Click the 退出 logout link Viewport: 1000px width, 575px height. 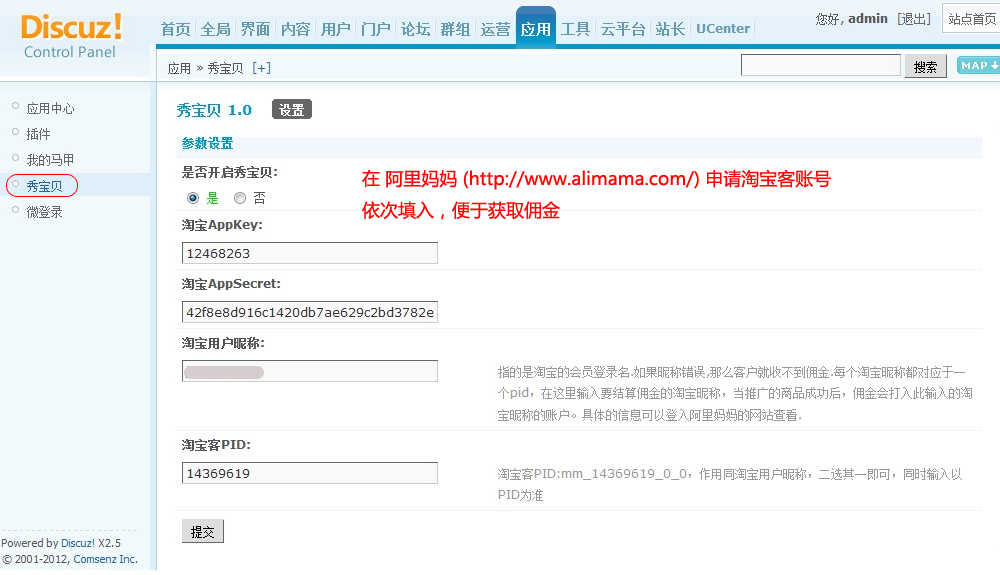click(x=913, y=19)
